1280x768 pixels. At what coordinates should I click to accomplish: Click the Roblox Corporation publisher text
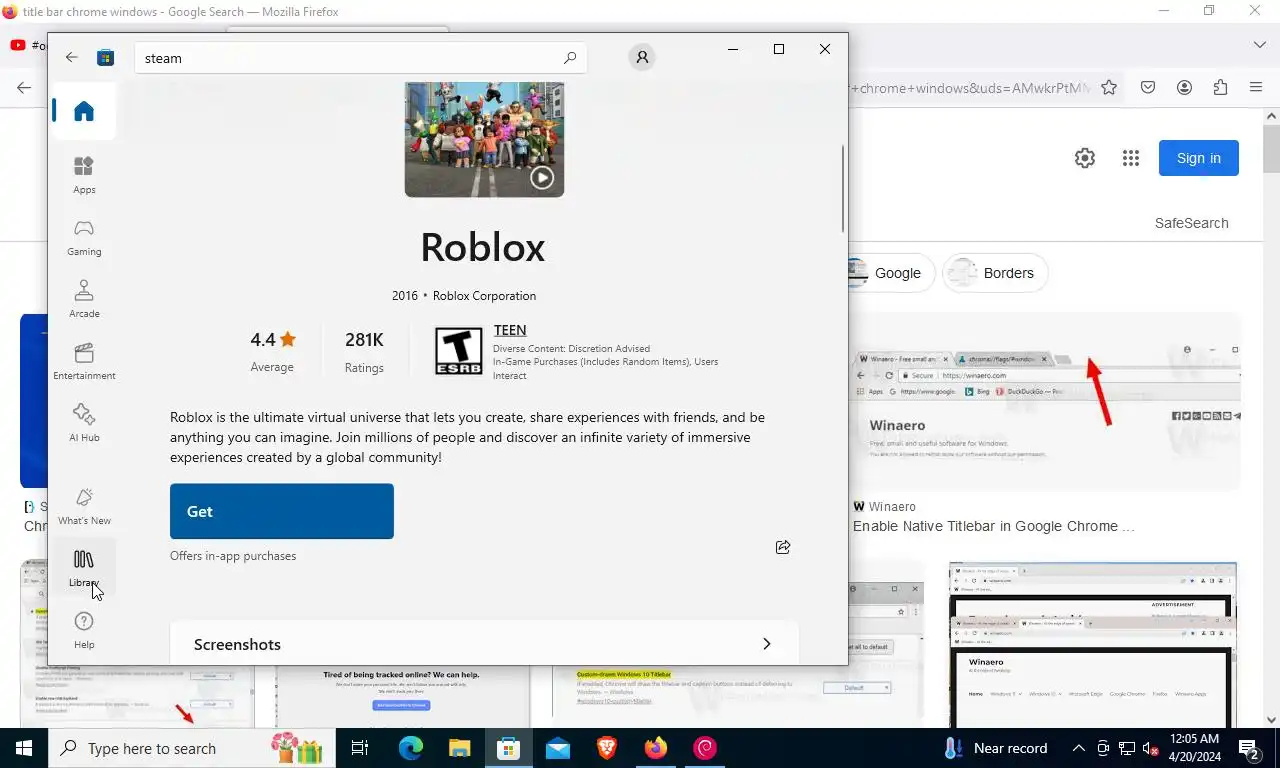point(484,296)
